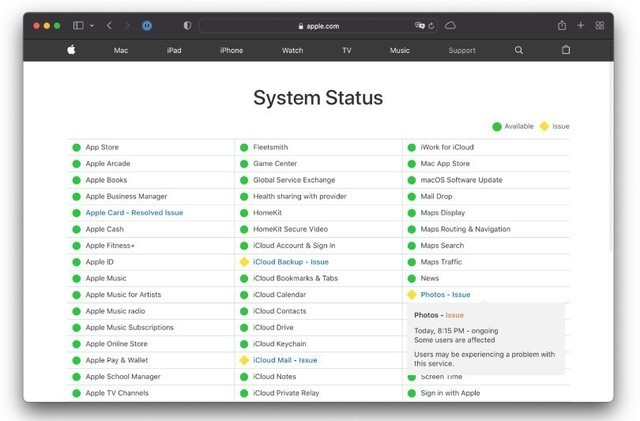The height and width of the screenshot is (421, 640).
Task: Click the green dot beside Maps Search
Action: tap(412, 245)
